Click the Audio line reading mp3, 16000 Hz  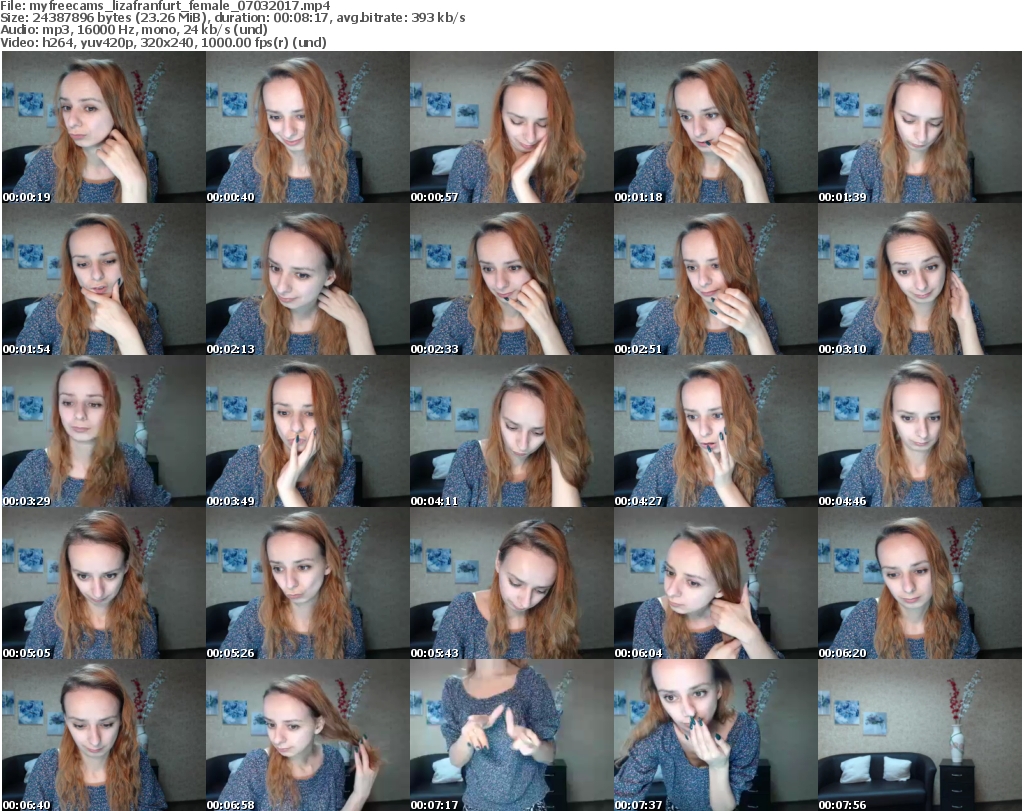coord(134,29)
